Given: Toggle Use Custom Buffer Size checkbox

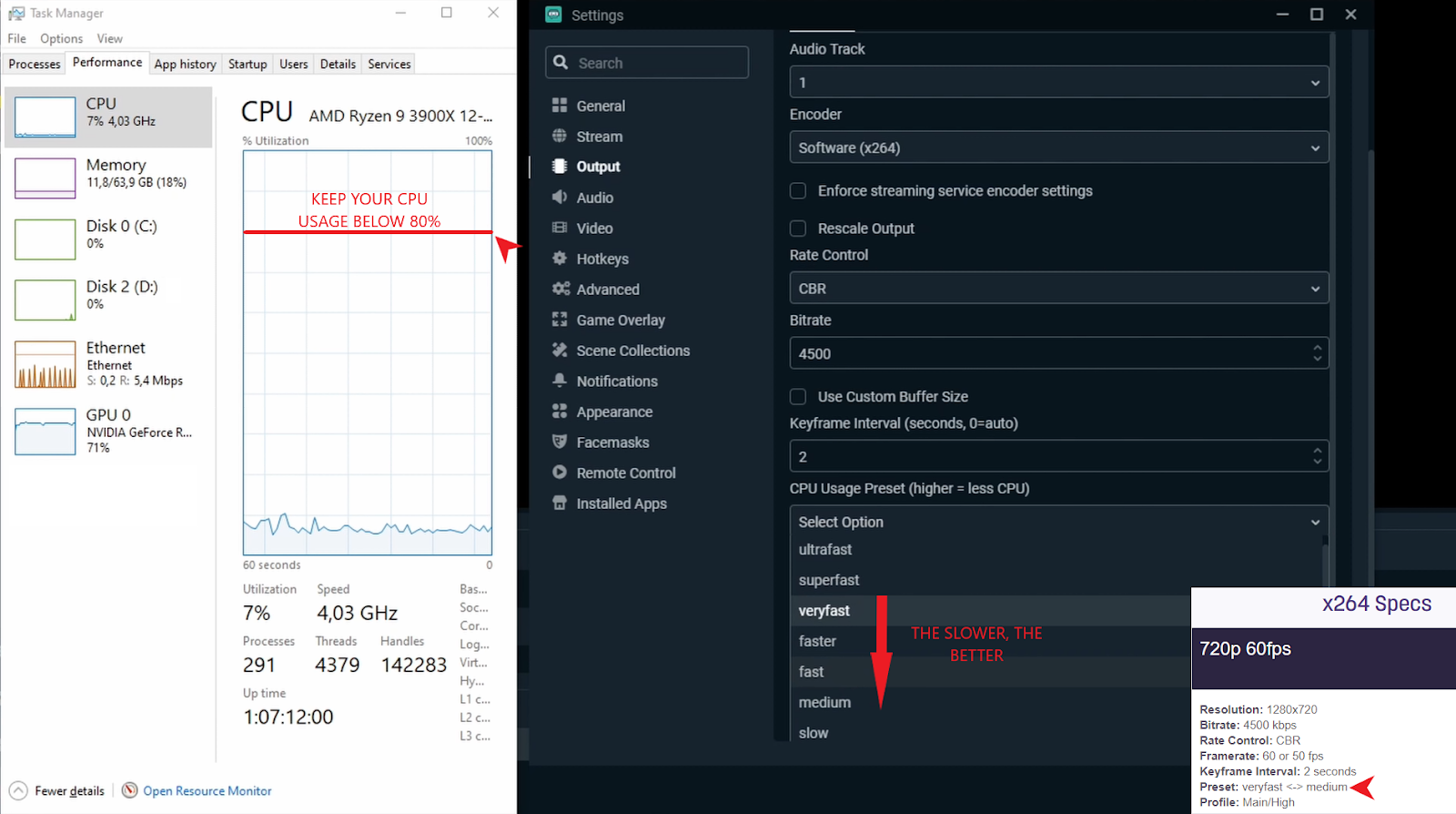Looking at the screenshot, I should (x=798, y=396).
